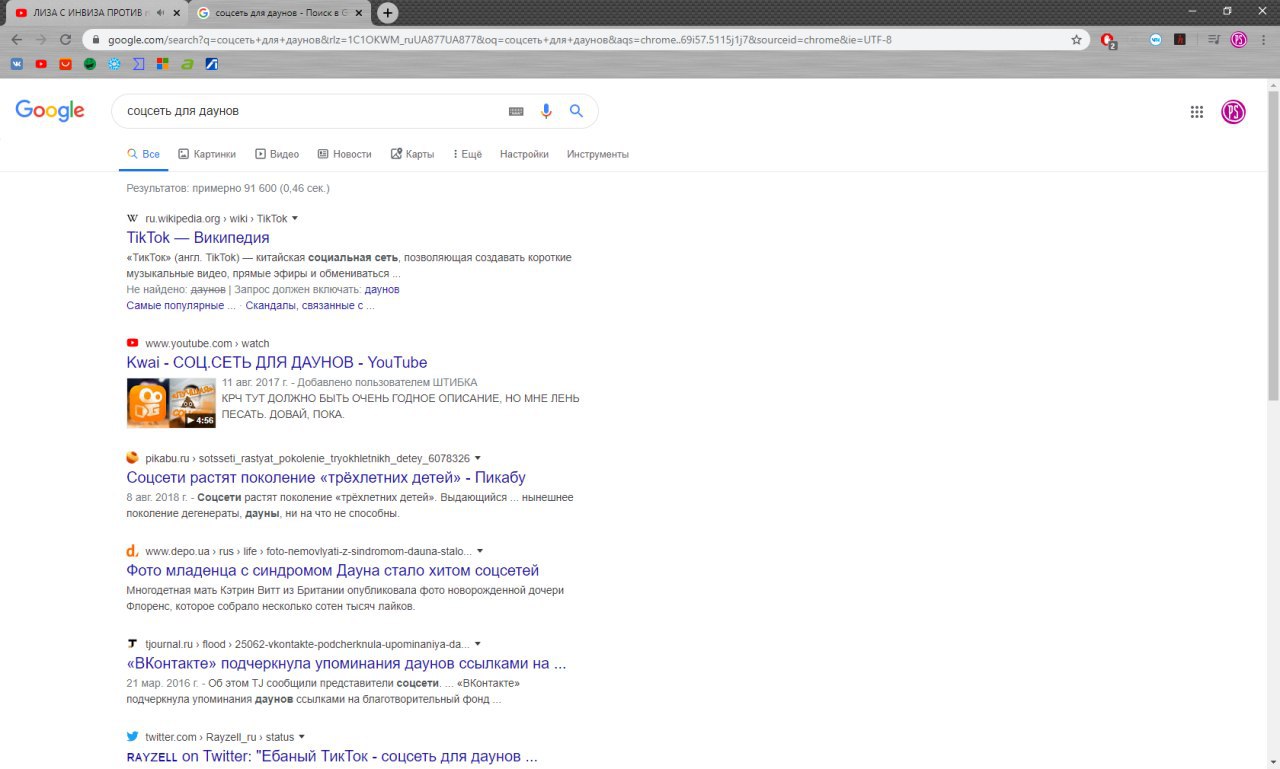
Task: Reload the current page
Action: click(66, 40)
